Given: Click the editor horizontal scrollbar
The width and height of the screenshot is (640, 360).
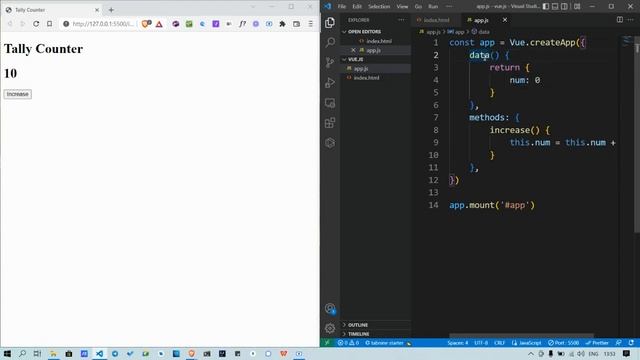Looking at the screenshot, I should pos(521,336).
